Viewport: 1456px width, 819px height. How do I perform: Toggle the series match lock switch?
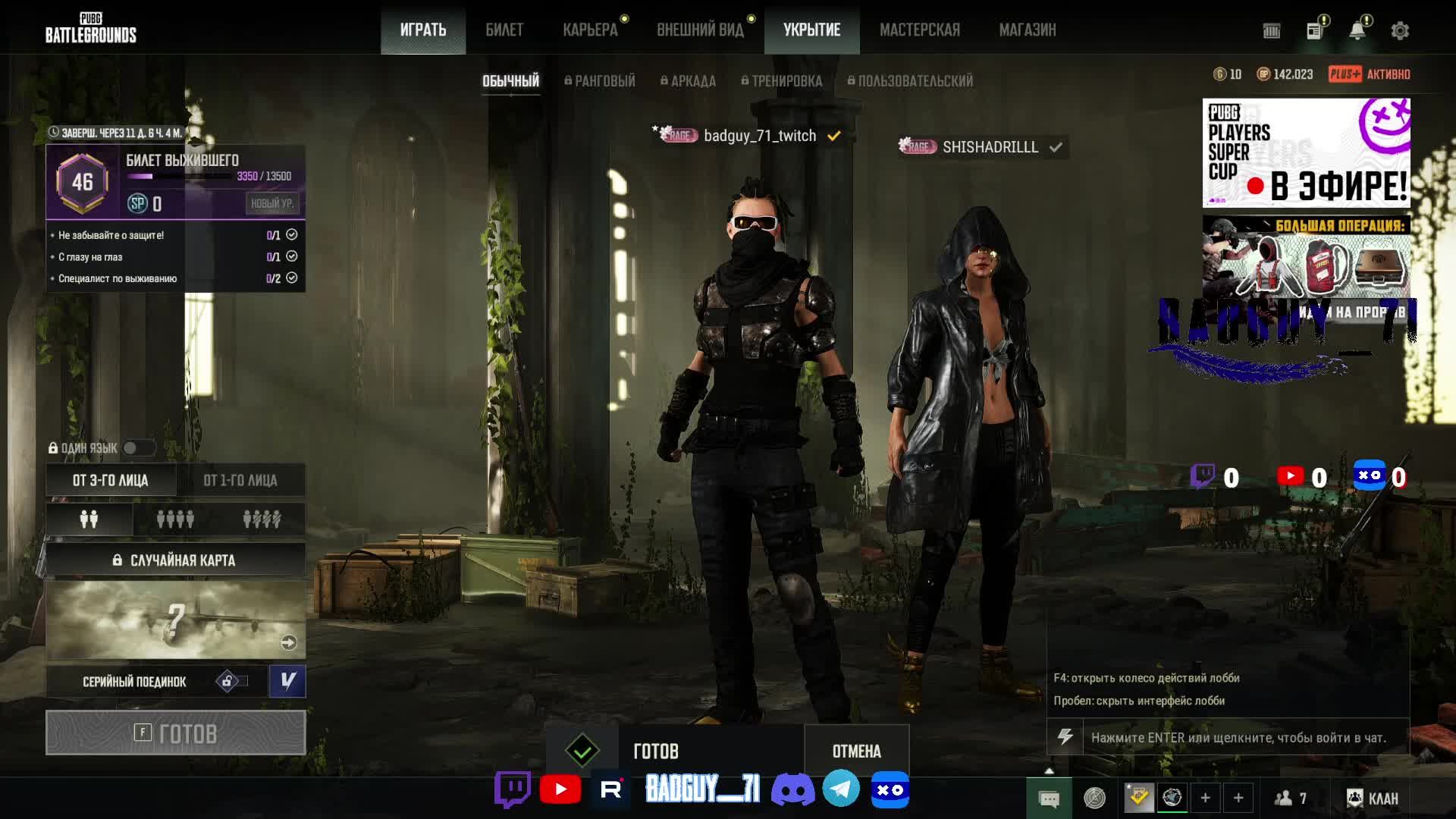231,681
